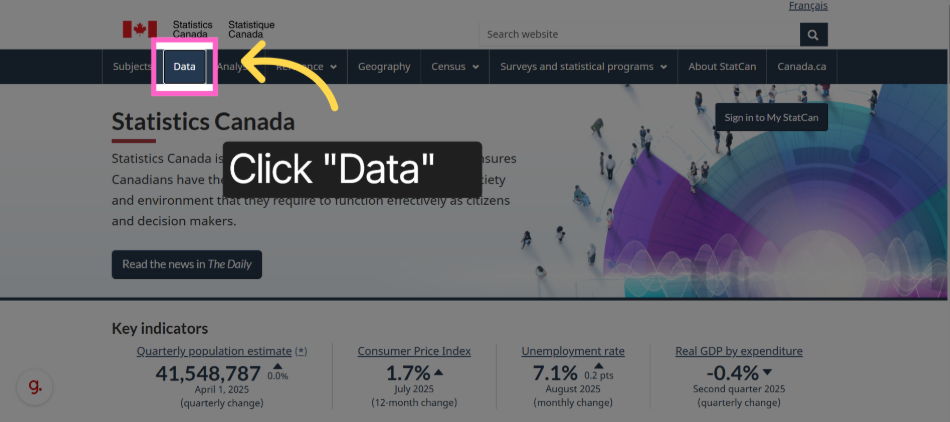This screenshot has width=950, height=422.
Task: Click the Search website input field
Action: click(x=639, y=35)
